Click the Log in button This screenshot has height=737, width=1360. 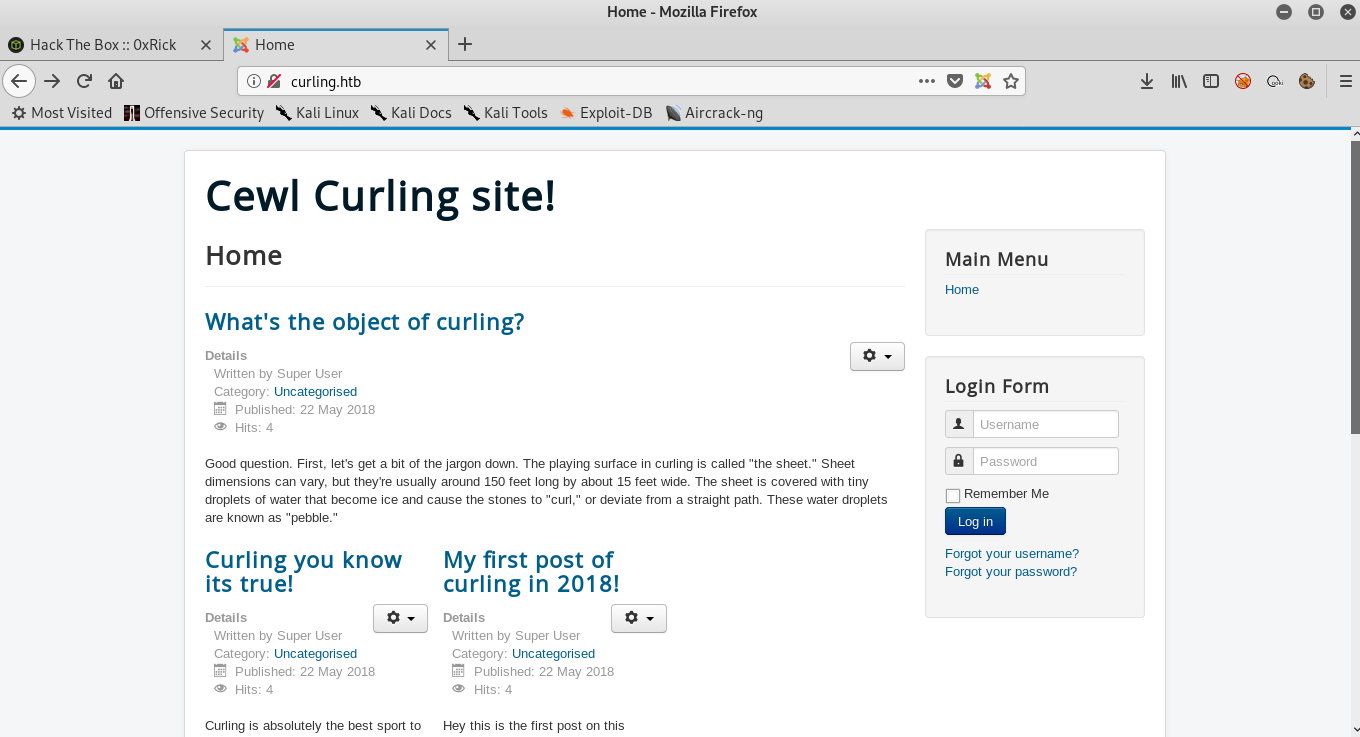(x=975, y=521)
